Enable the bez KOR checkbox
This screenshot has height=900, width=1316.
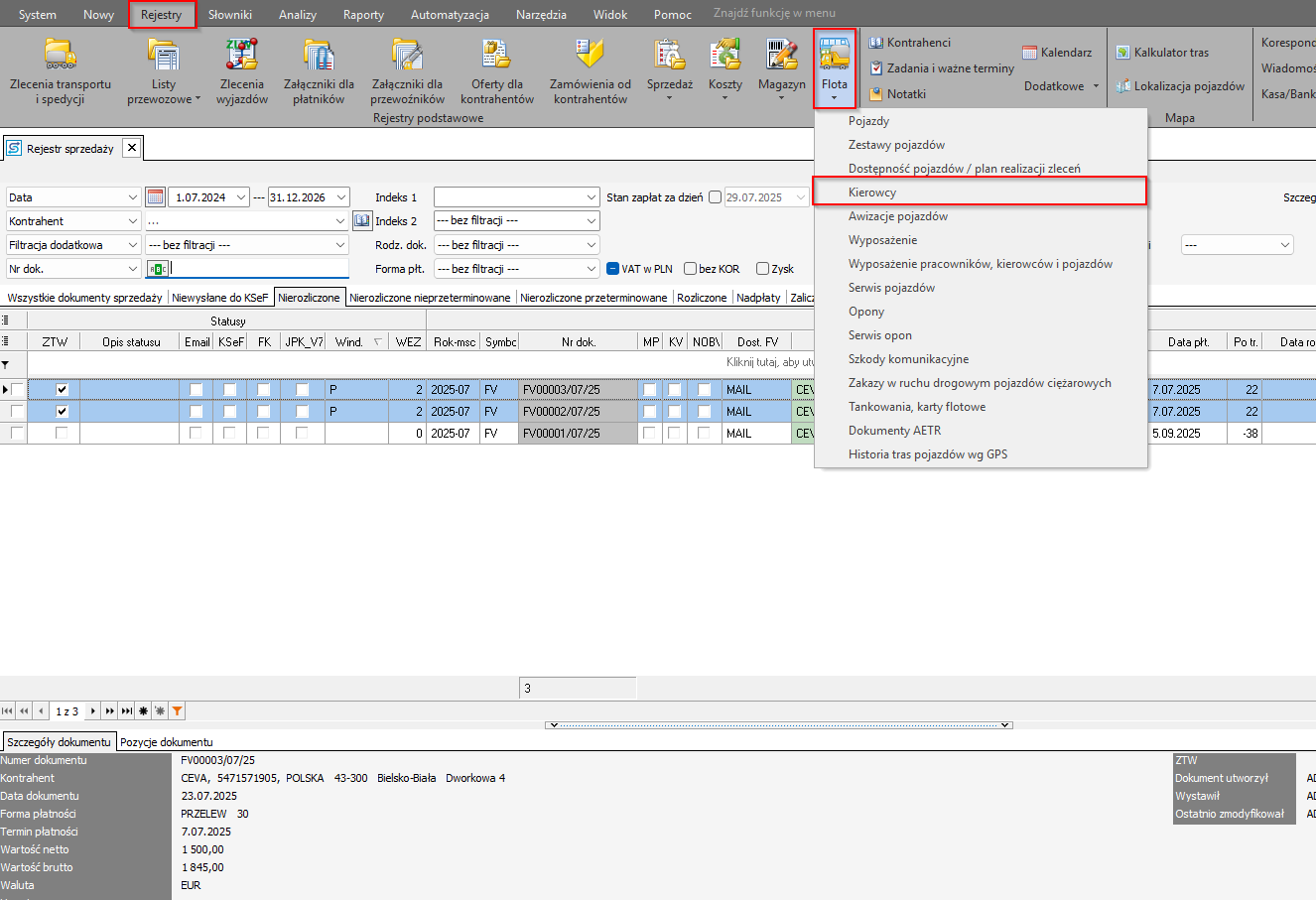tap(691, 269)
